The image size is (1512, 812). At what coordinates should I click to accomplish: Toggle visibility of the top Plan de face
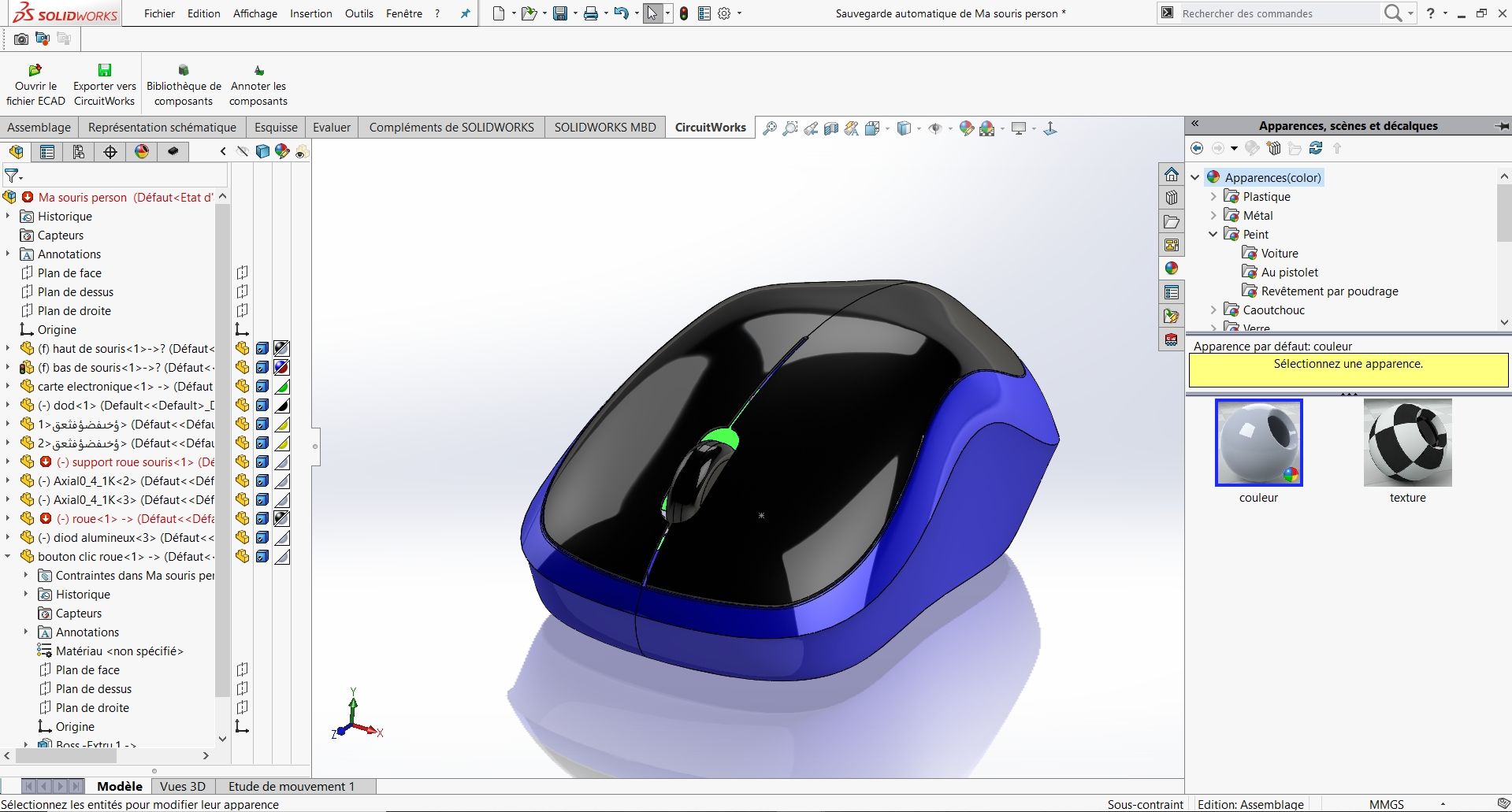point(243,273)
